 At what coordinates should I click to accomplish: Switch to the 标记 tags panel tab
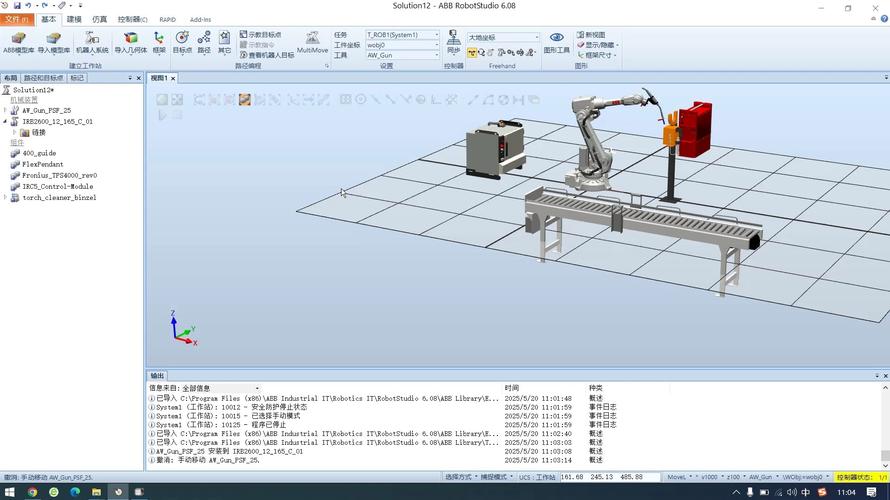pyautogui.click(x=77, y=78)
